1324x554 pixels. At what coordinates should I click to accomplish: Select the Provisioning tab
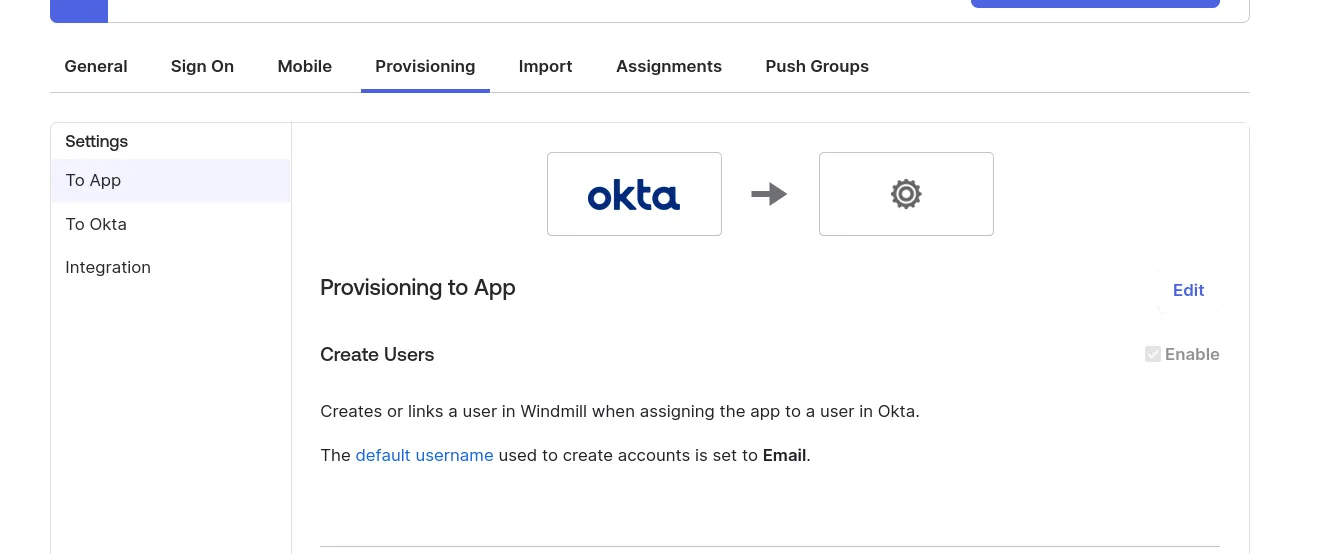pos(425,66)
